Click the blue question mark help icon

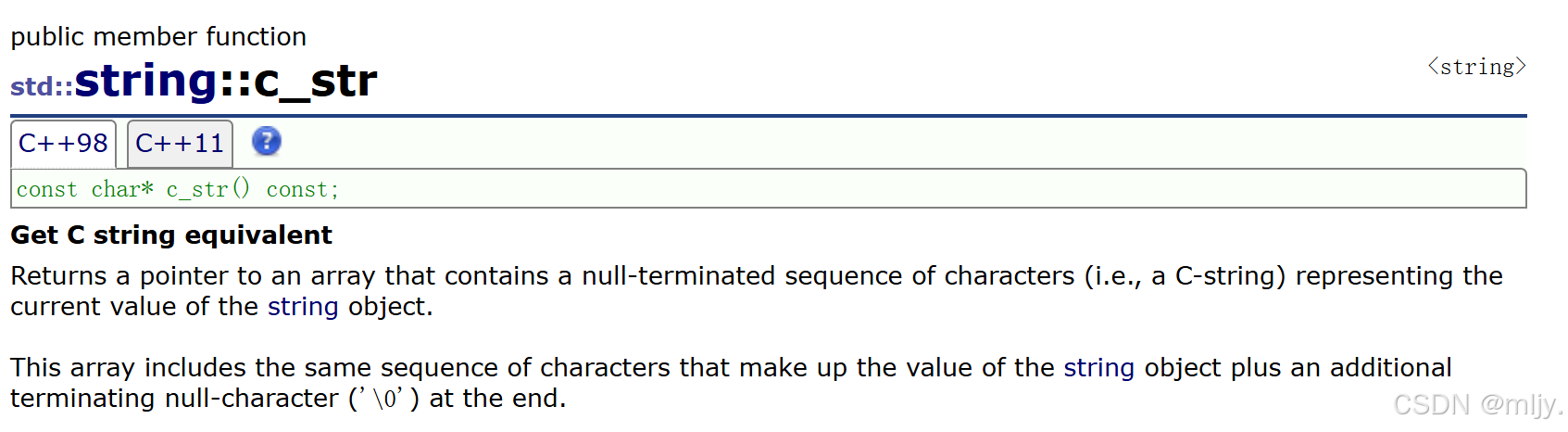[266, 142]
